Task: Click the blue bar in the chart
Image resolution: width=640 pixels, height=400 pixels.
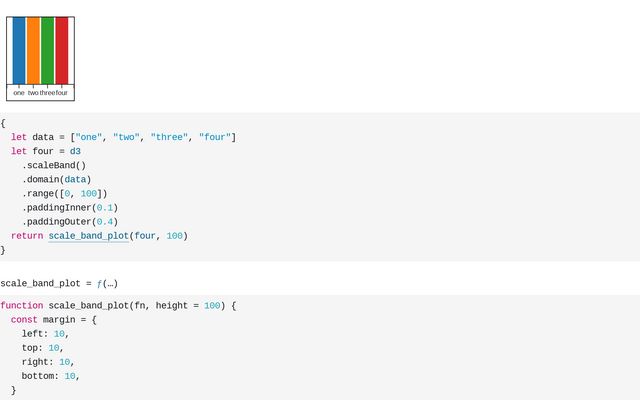Action: (x=19, y=50)
